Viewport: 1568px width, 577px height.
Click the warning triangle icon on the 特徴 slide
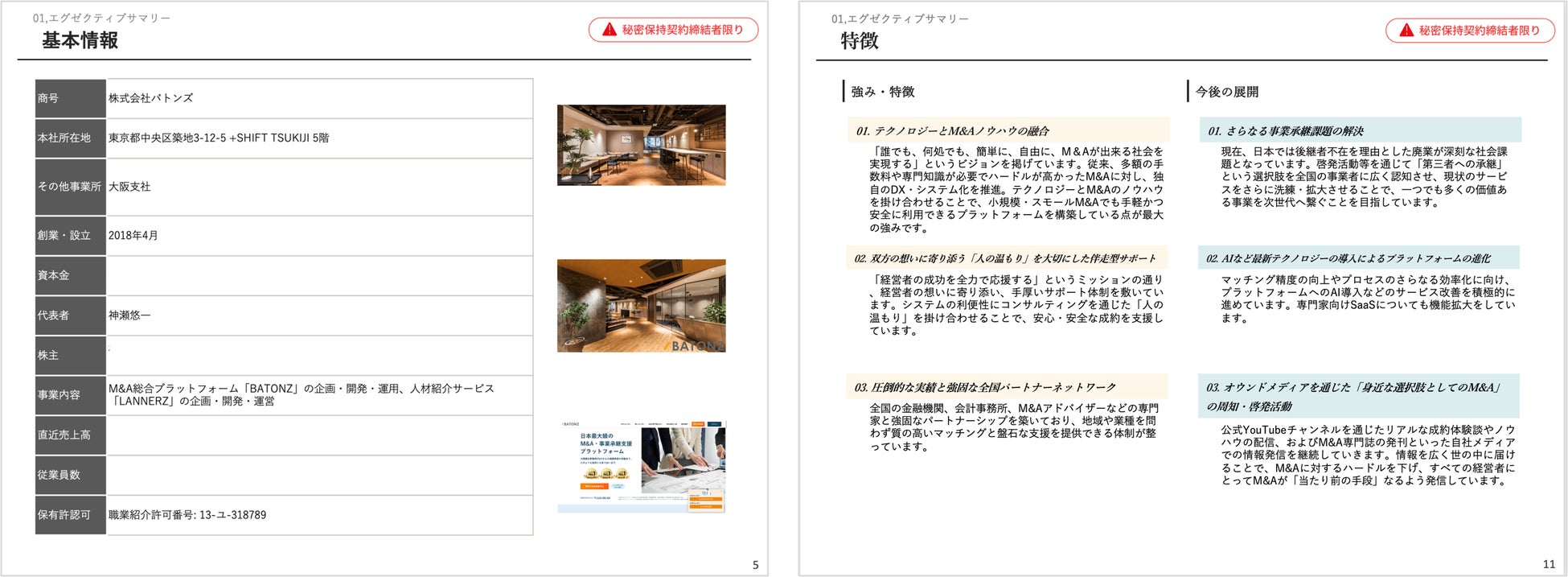point(1406,31)
